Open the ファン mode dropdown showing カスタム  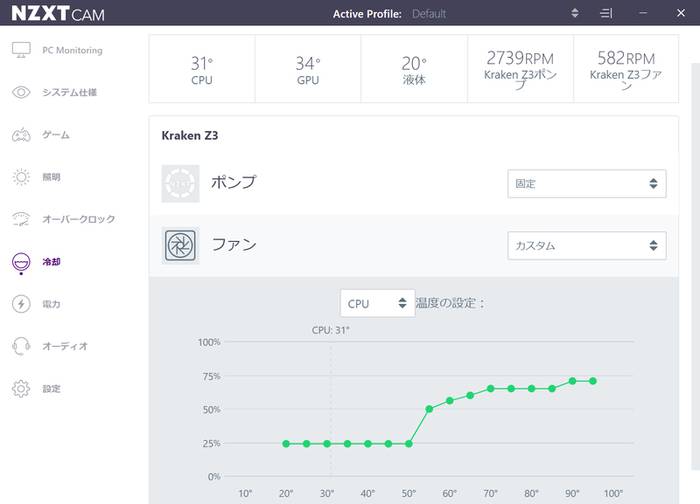click(587, 246)
